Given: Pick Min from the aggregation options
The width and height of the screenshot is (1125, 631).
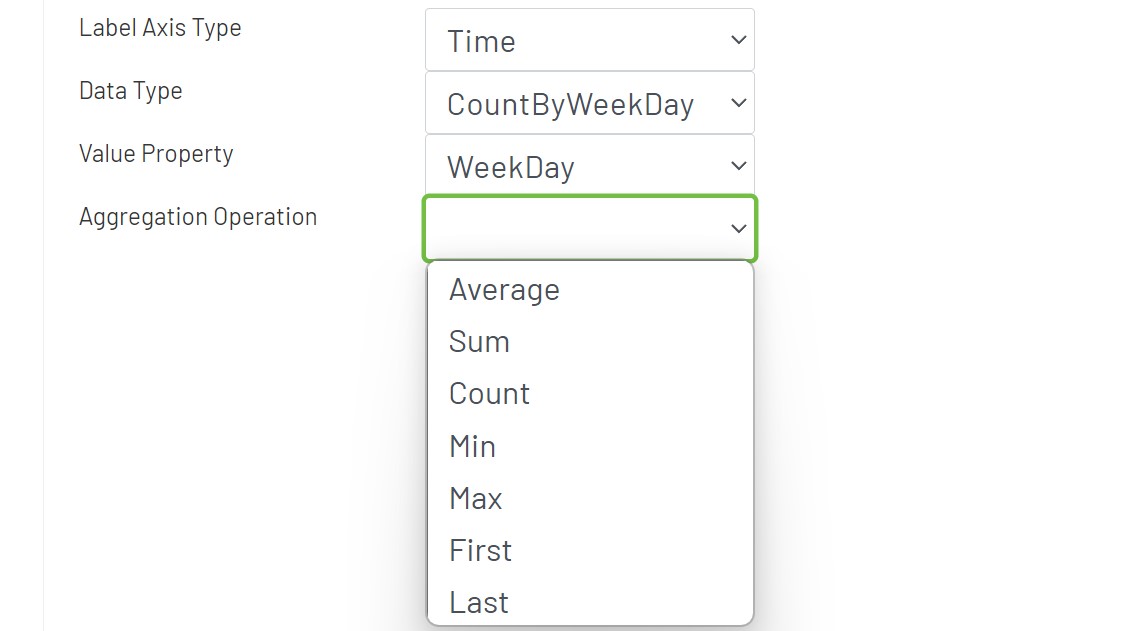Looking at the screenshot, I should click(472, 446).
